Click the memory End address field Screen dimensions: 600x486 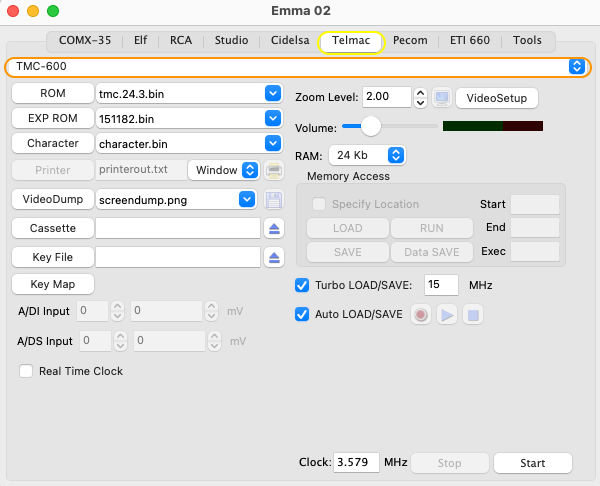click(x=535, y=228)
